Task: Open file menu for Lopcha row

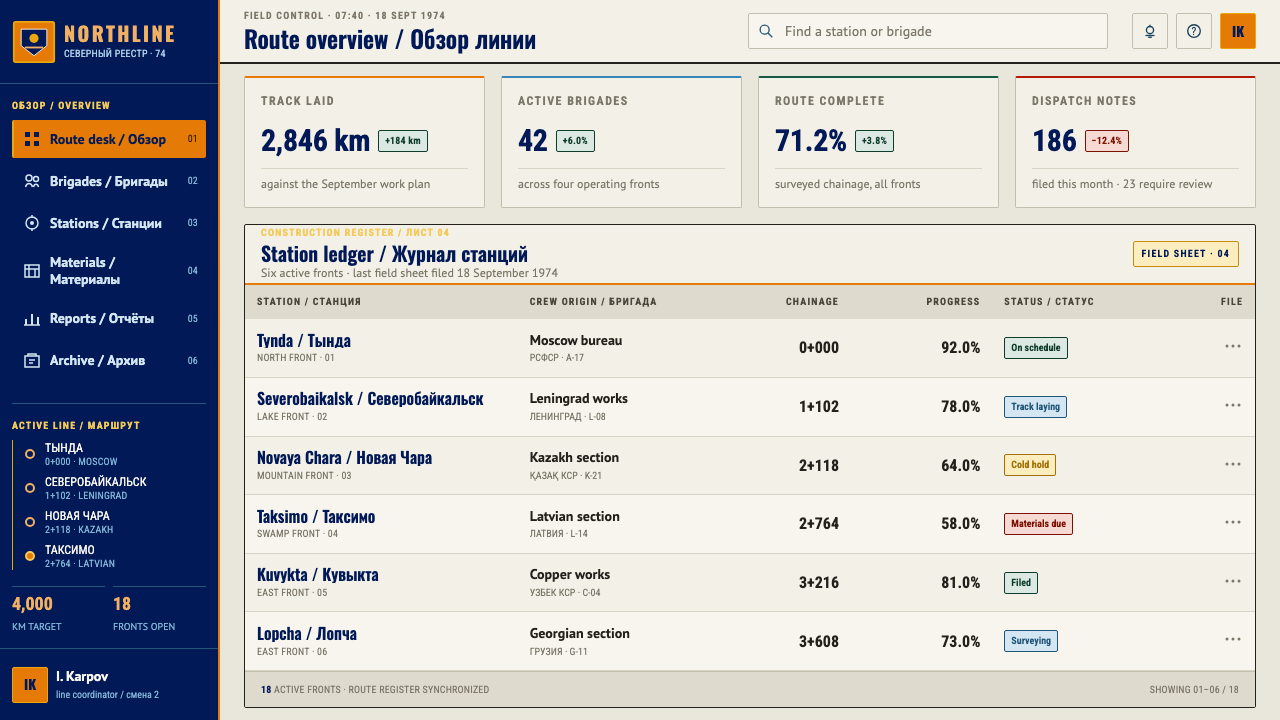Action: [1232, 641]
